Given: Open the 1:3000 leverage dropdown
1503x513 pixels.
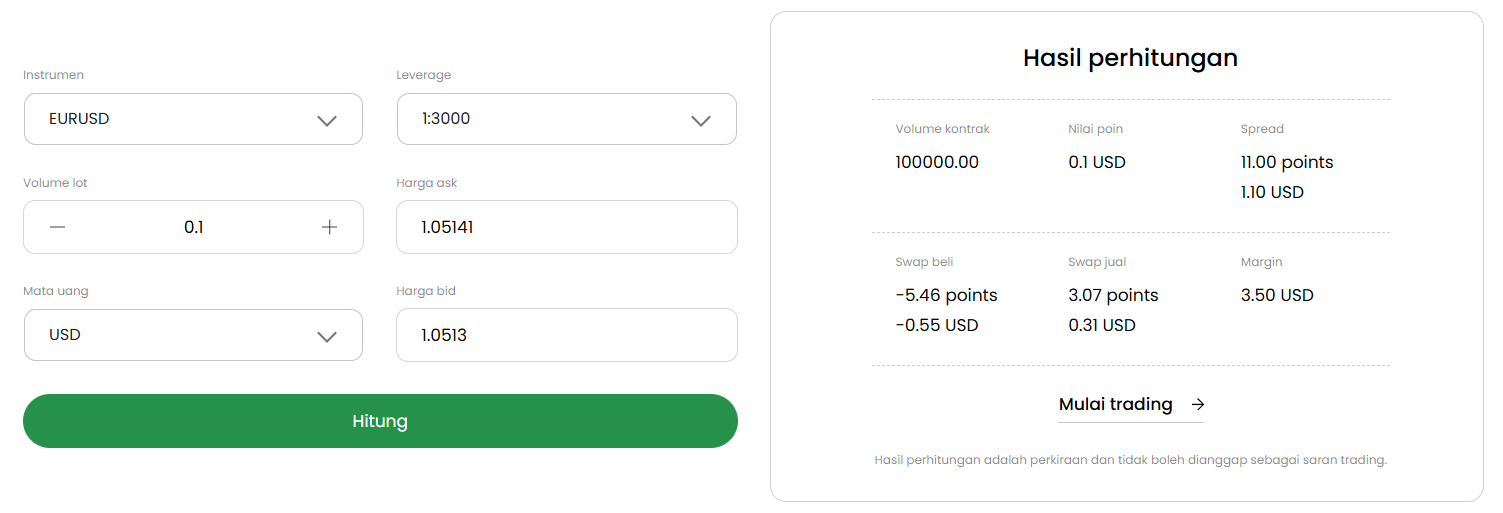Looking at the screenshot, I should pos(567,119).
